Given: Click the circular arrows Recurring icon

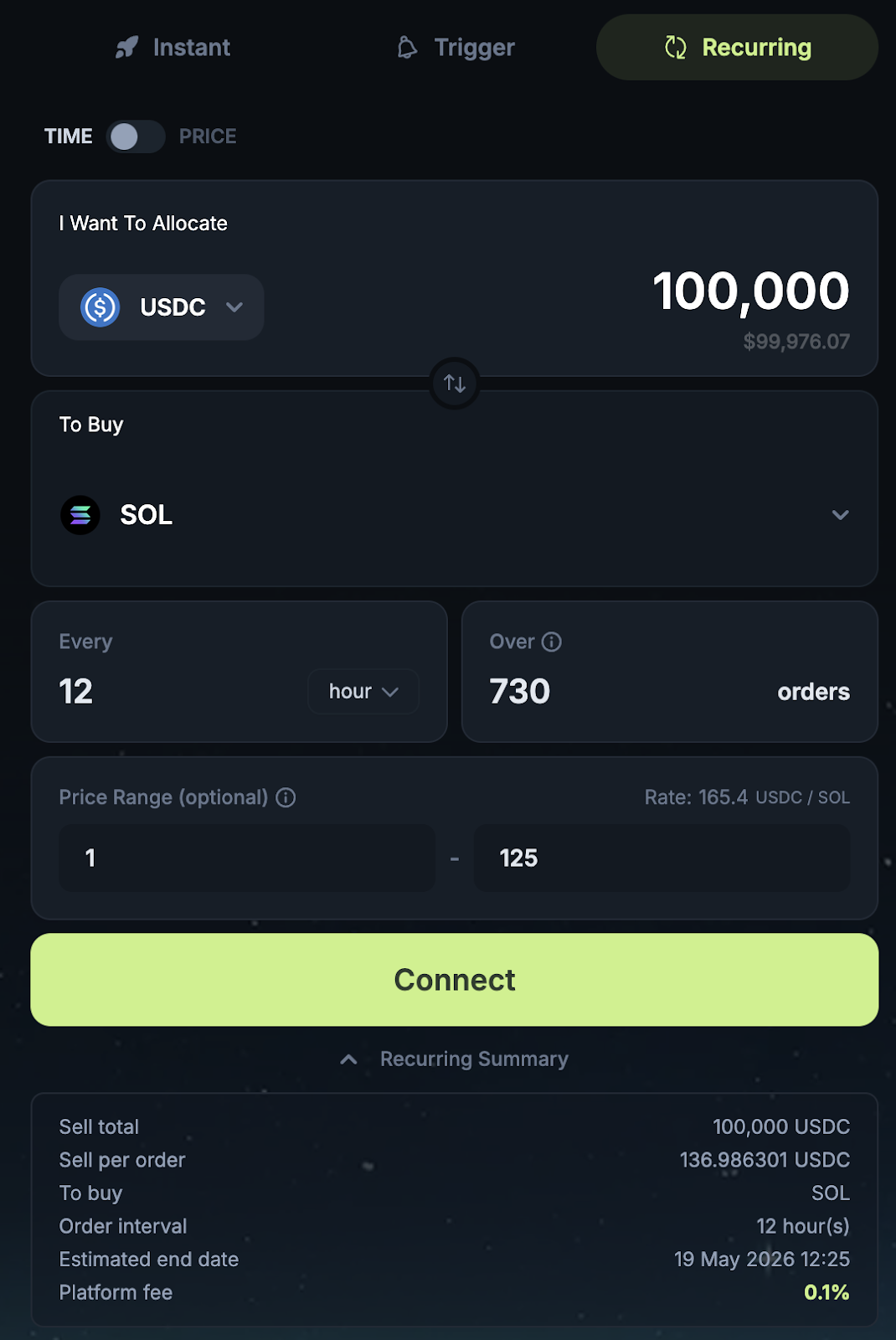Looking at the screenshot, I should [676, 48].
